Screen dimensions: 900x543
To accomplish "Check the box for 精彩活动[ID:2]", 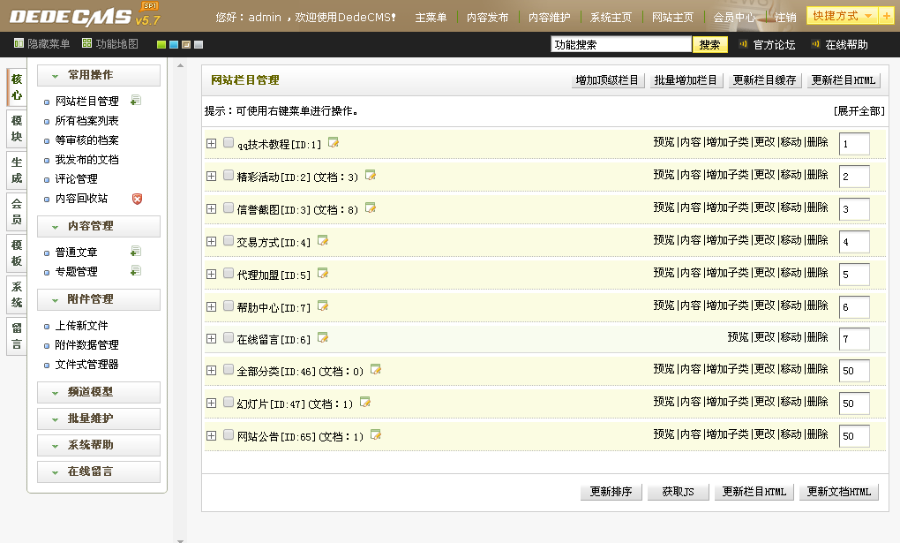I will 228,175.
